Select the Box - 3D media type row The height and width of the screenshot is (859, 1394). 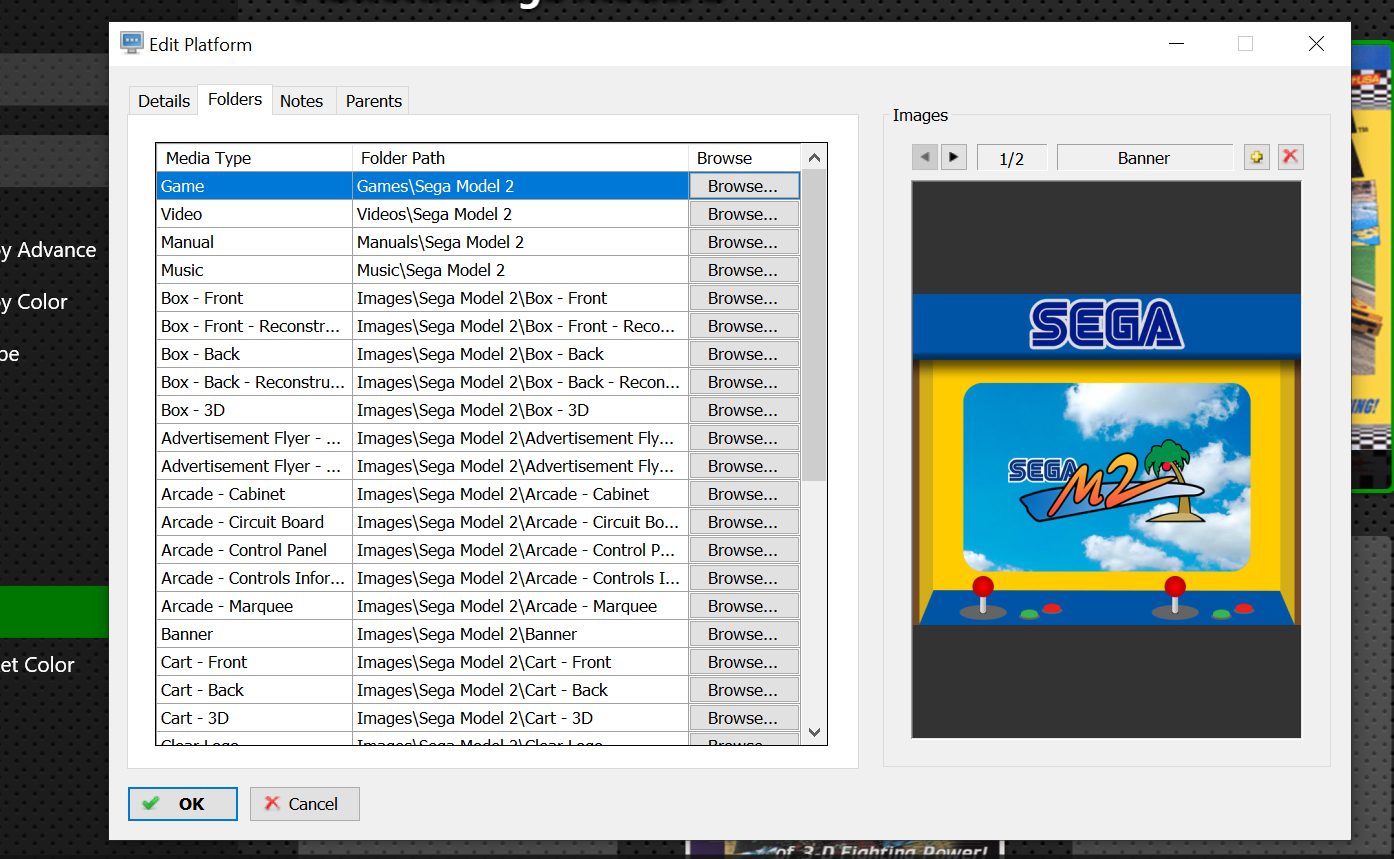(x=254, y=410)
